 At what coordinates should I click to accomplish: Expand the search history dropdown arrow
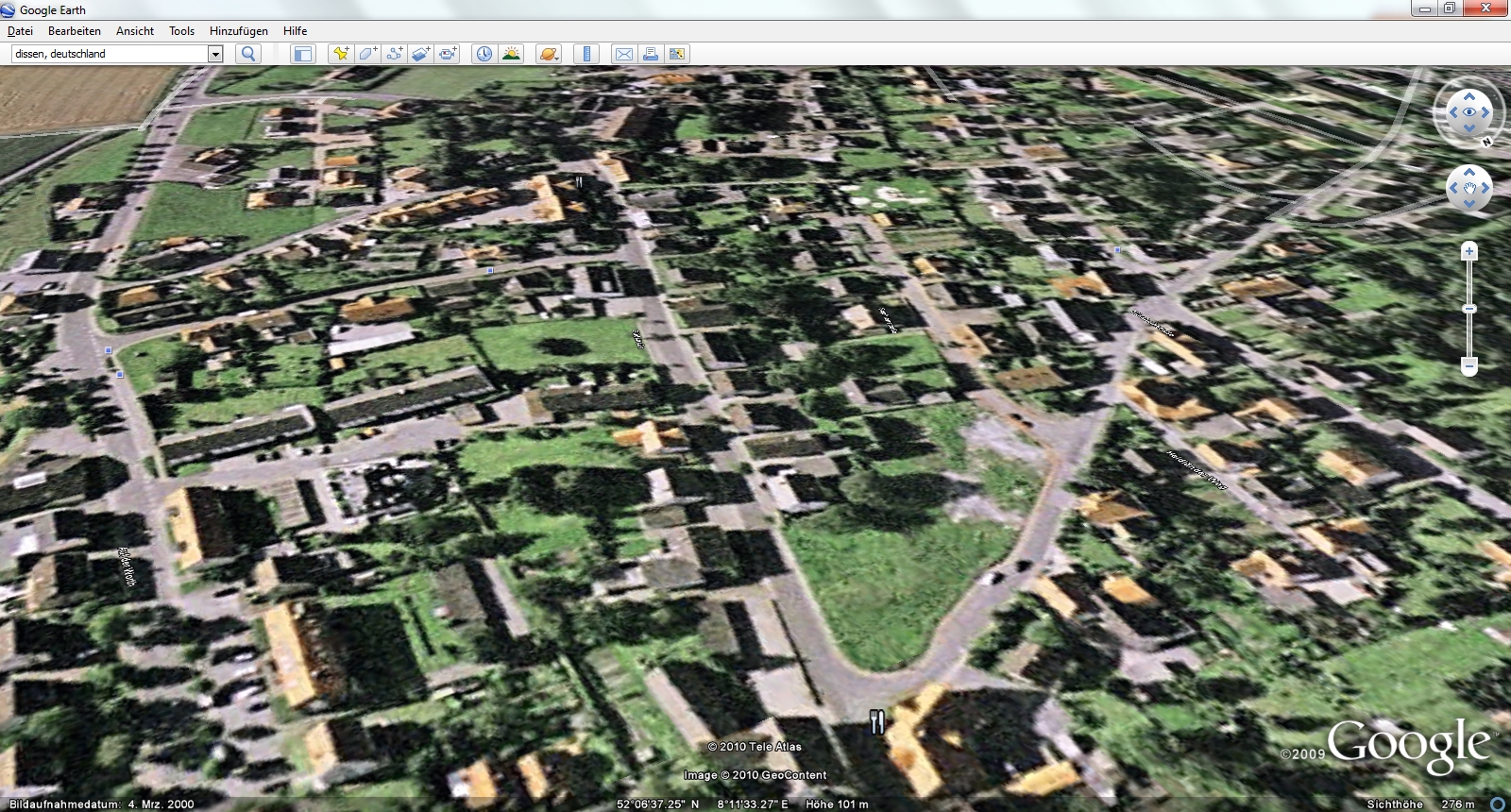coord(215,54)
